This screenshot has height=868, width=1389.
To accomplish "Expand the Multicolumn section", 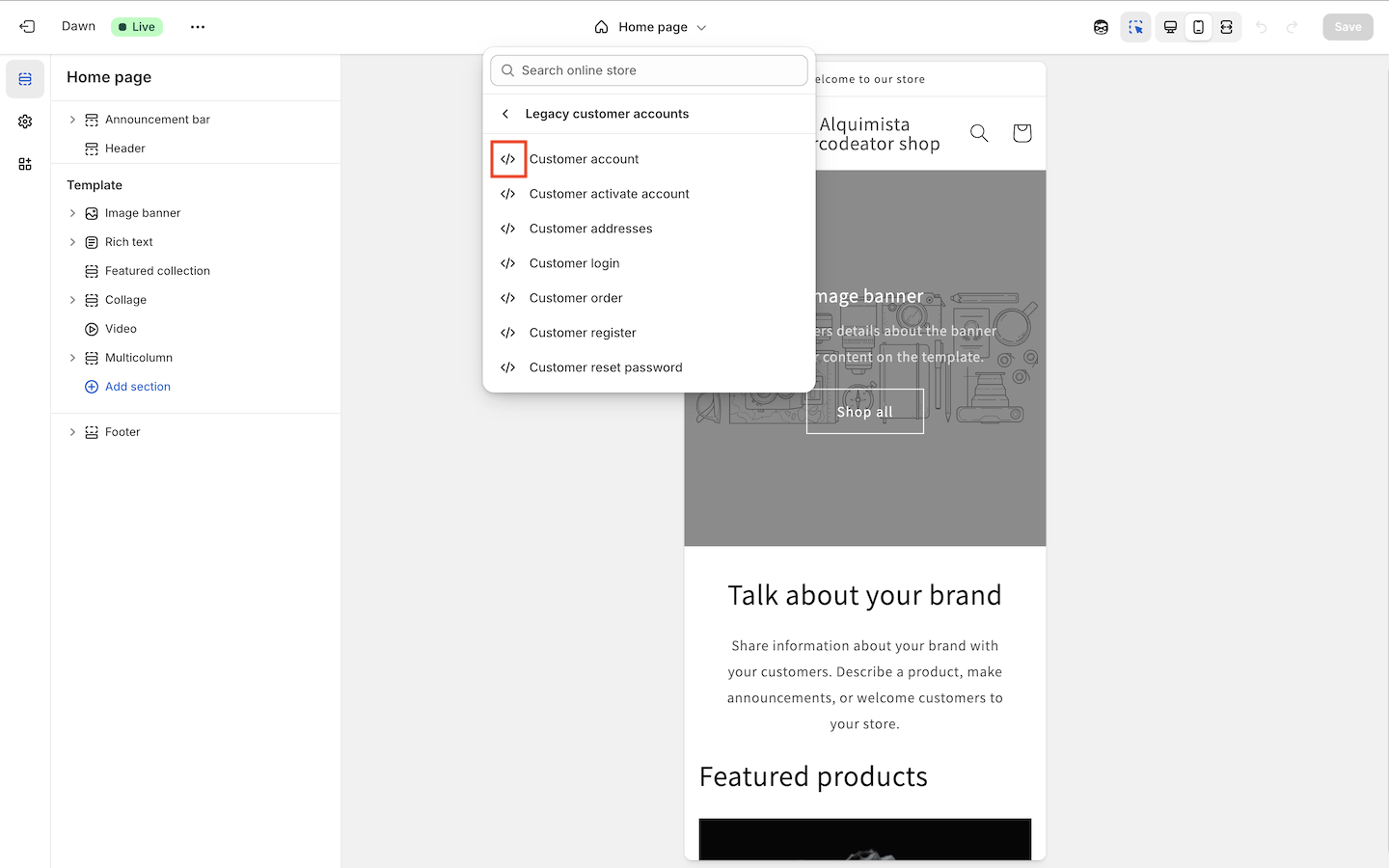I will (x=72, y=358).
